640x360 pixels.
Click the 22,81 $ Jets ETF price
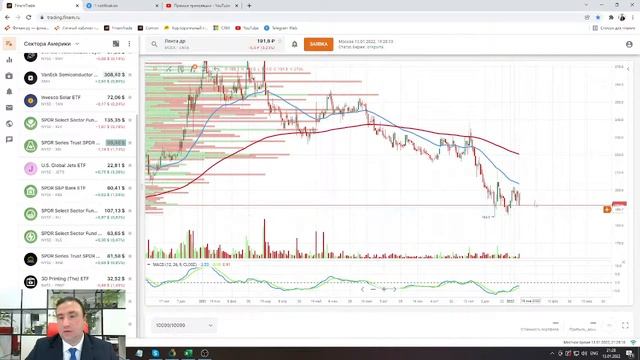(x=116, y=165)
